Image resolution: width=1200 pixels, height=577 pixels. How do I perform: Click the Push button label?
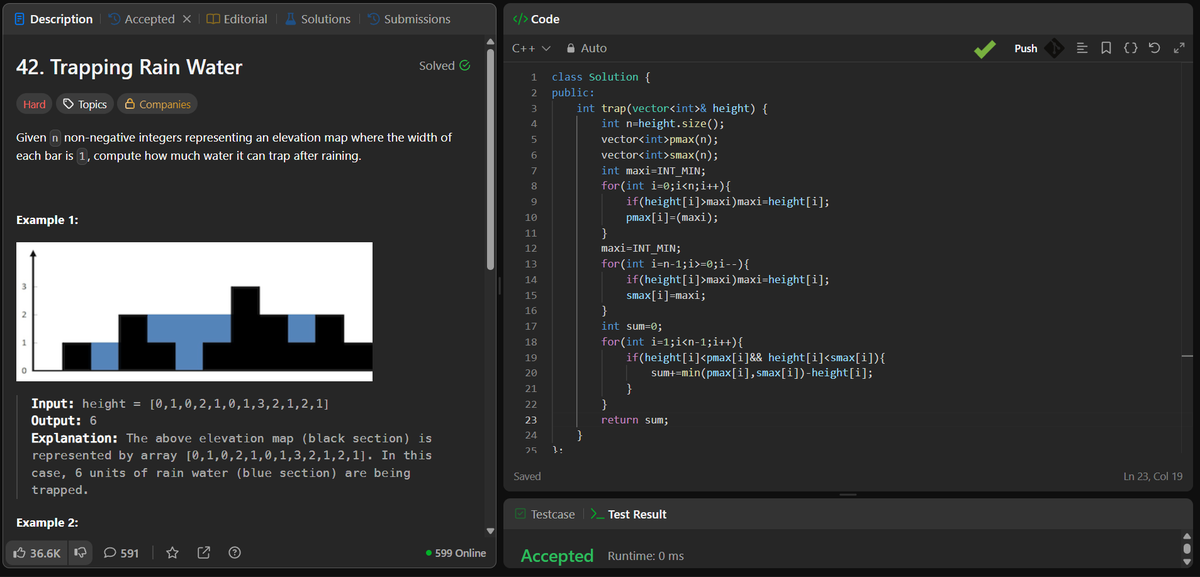[1026, 48]
